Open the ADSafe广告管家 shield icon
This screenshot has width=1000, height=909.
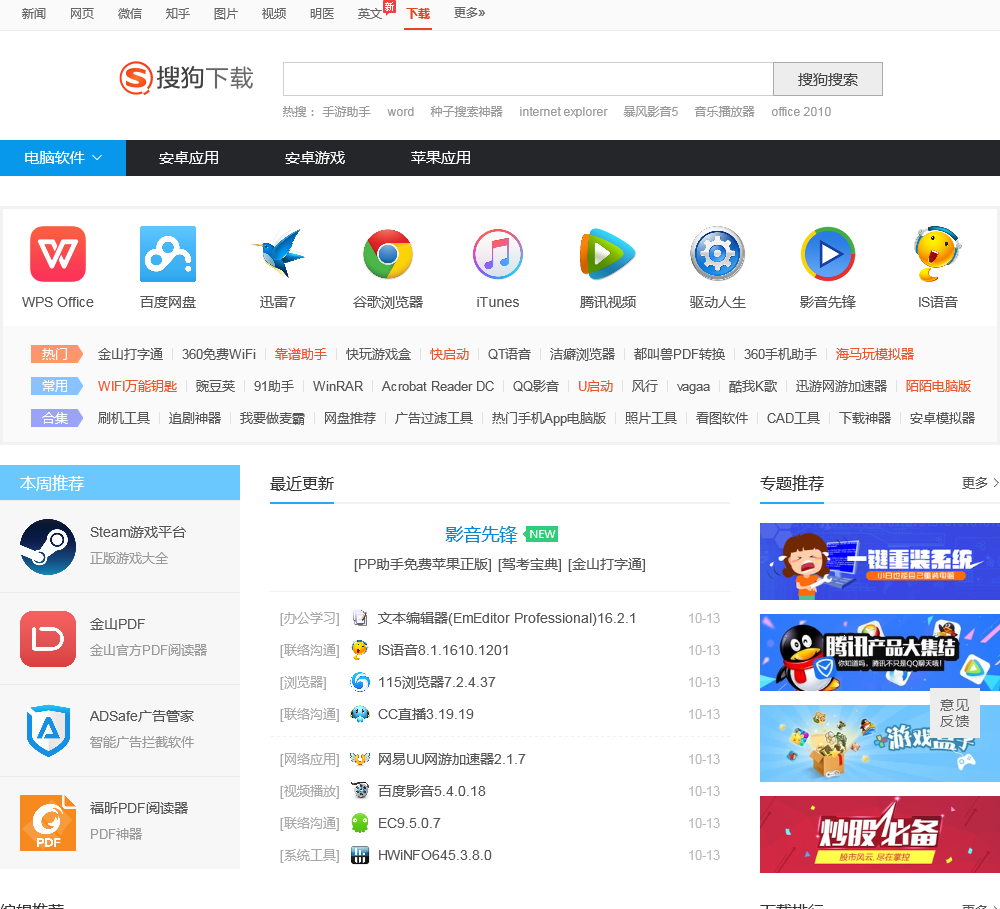click(48, 730)
